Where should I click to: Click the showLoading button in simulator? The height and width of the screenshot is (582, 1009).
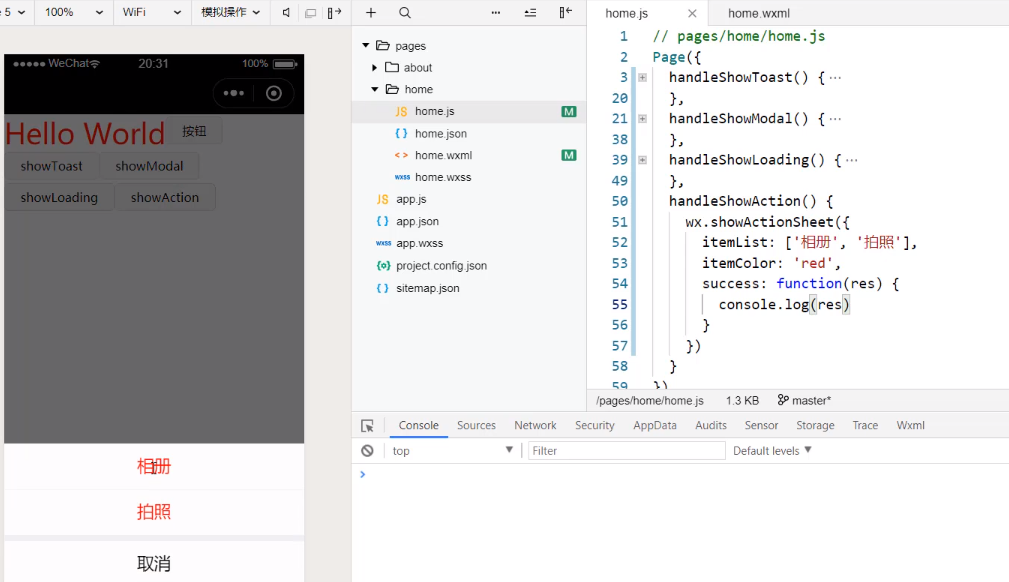(59, 198)
